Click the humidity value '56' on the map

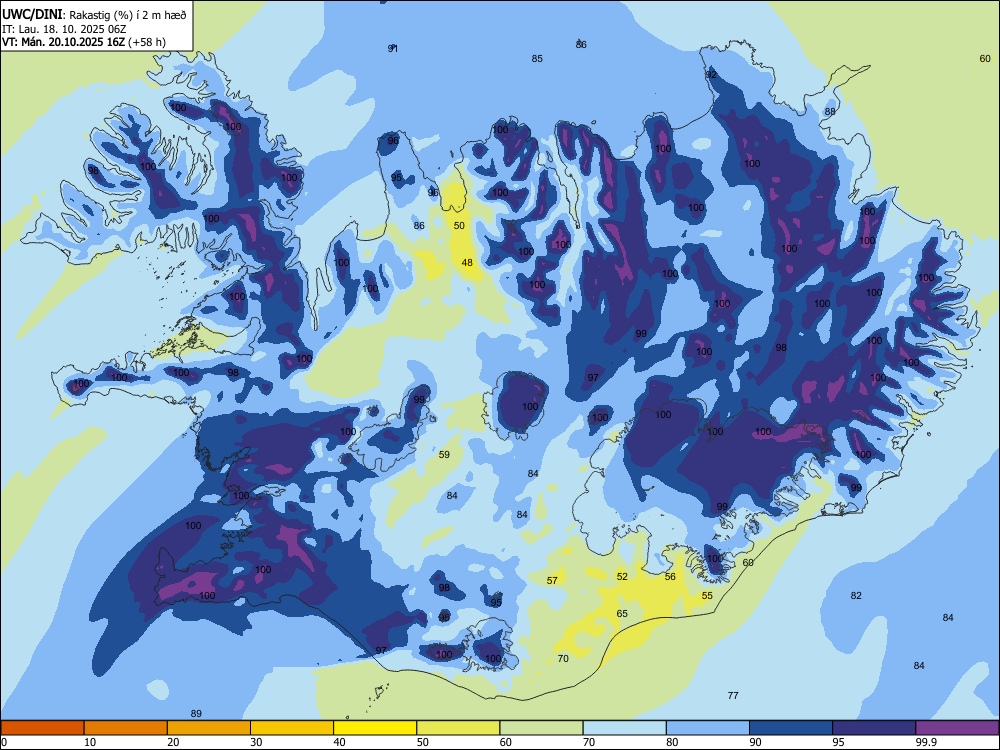coord(670,577)
